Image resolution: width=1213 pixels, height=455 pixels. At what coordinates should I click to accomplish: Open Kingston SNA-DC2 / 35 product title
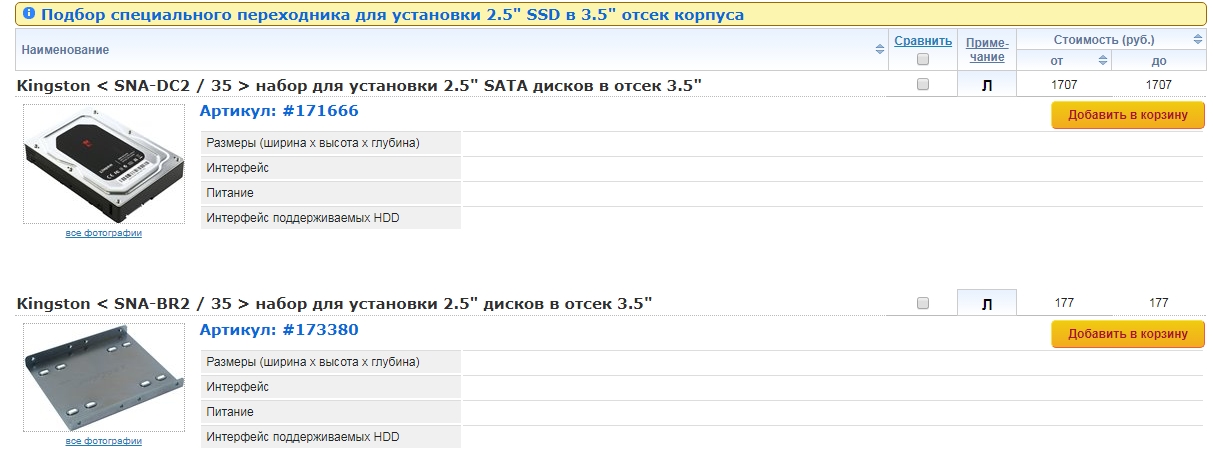[x=359, y=86]
